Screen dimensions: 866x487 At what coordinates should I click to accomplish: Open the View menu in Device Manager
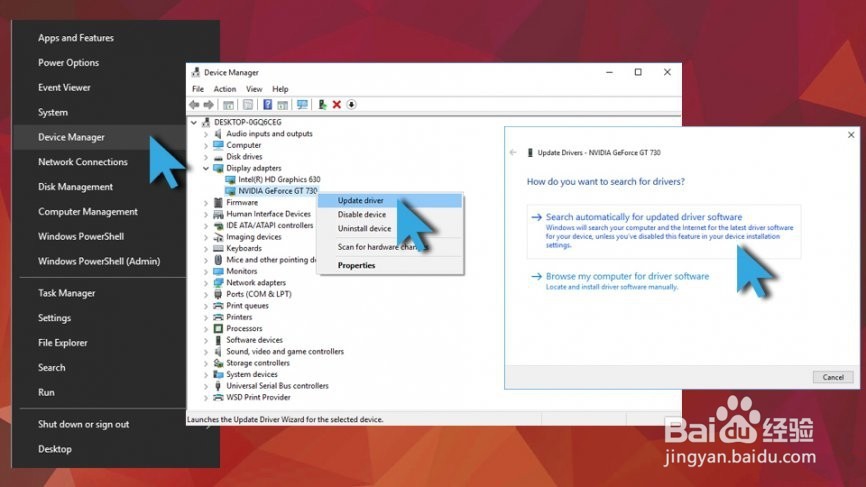coord(254,89)
